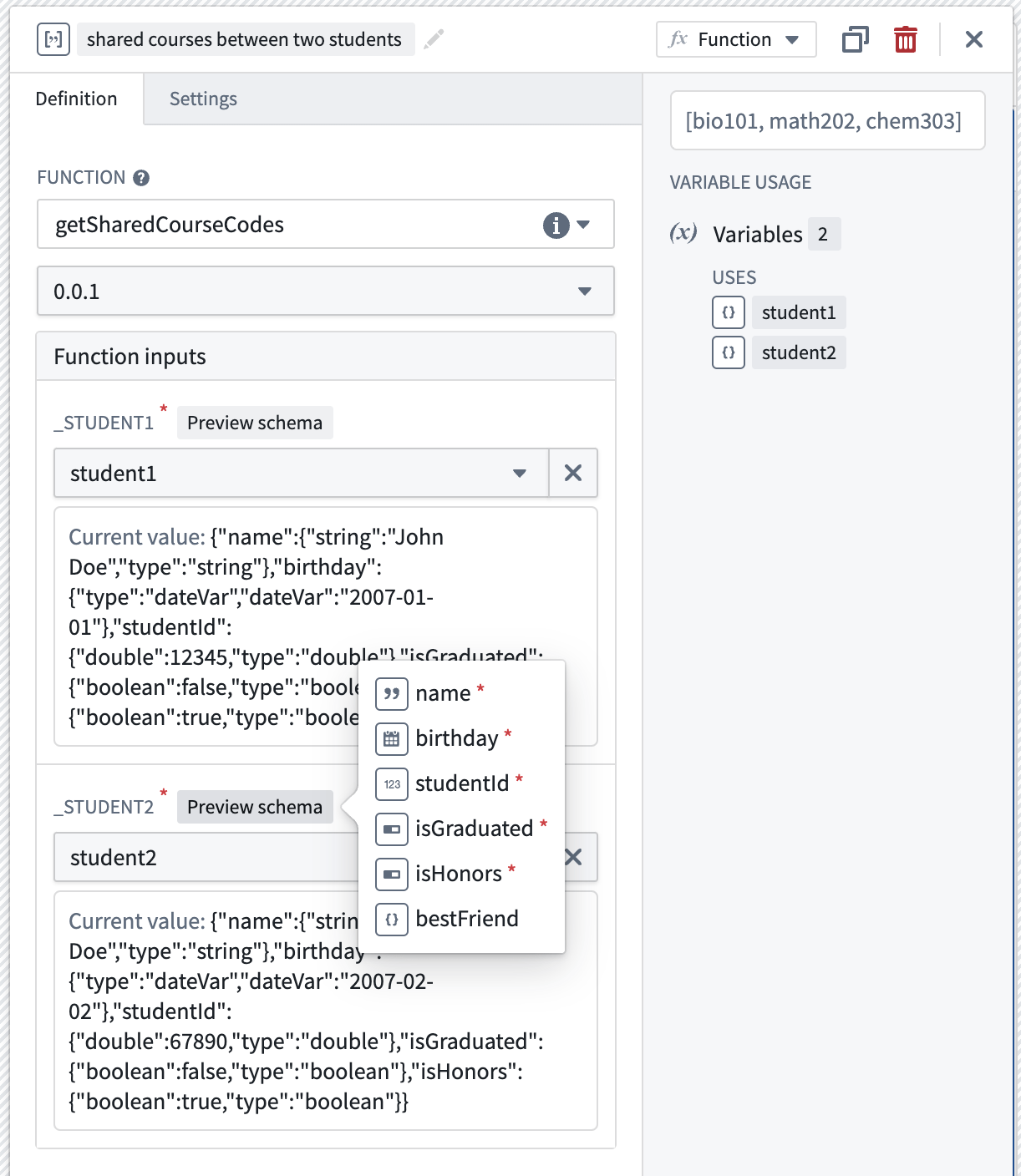Click Preview schema for _STUDENT1
This screenshot has width=1021, height=1176.
coord(255,423)
